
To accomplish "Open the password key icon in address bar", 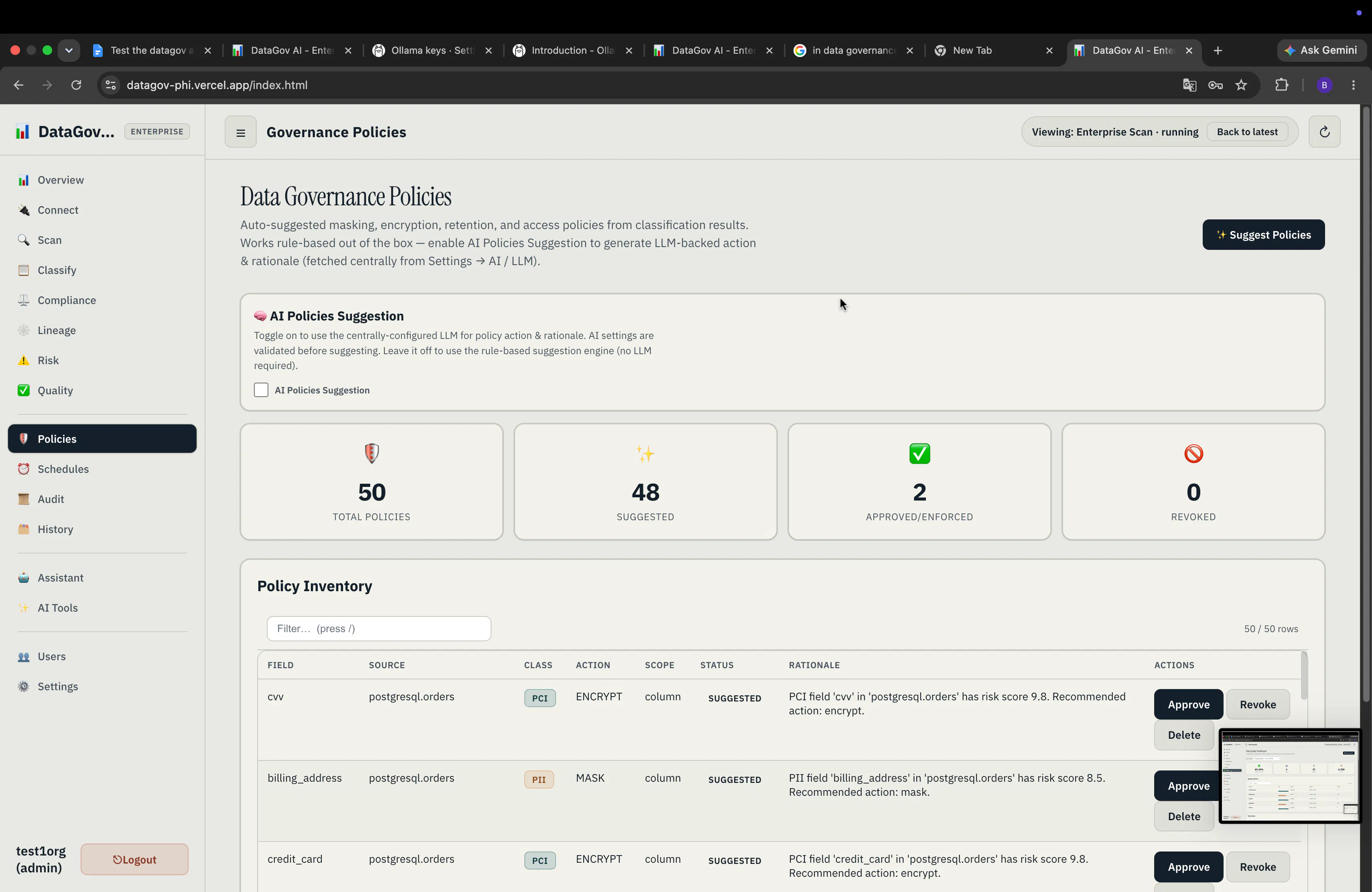I will 1215,85.
